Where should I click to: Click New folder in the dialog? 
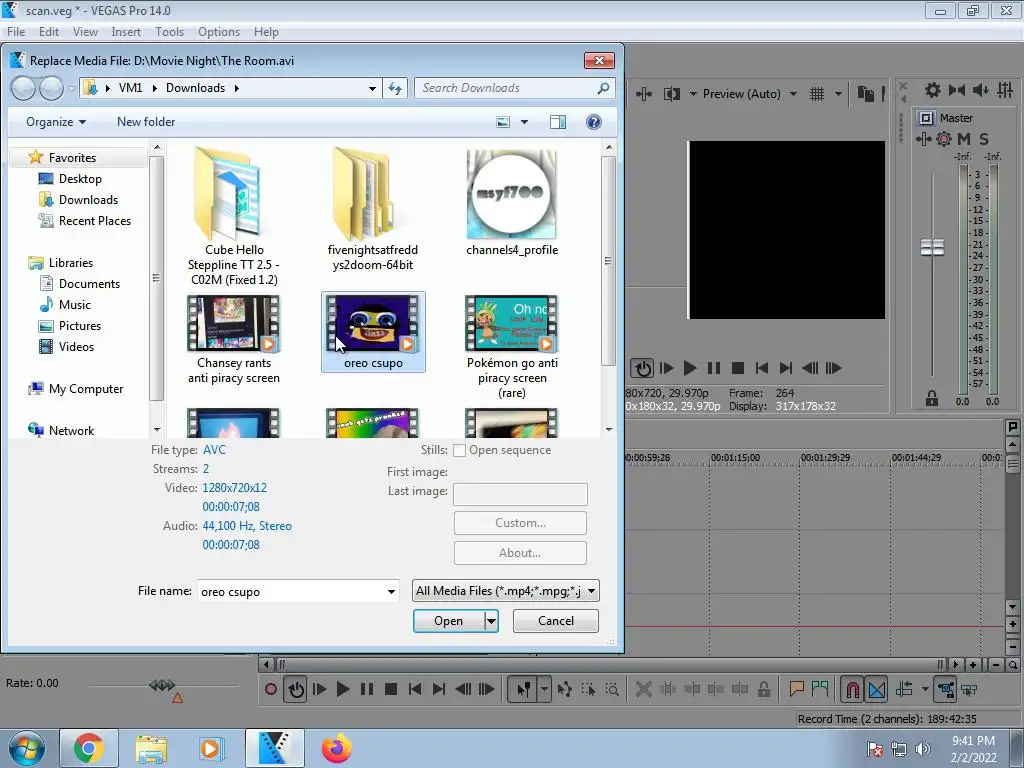[x=146, y=121]
